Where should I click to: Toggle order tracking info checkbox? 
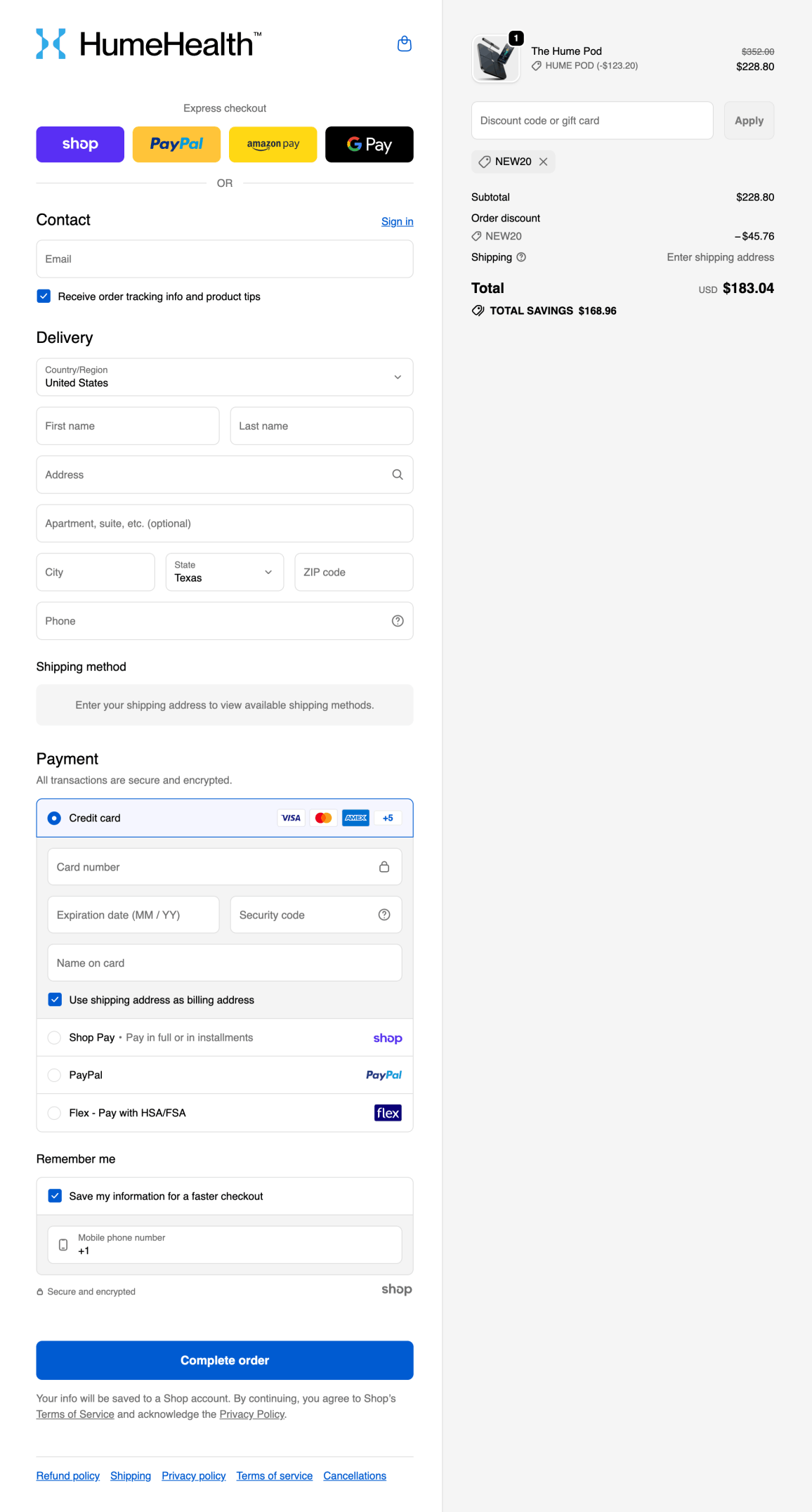tap(44, 296)
